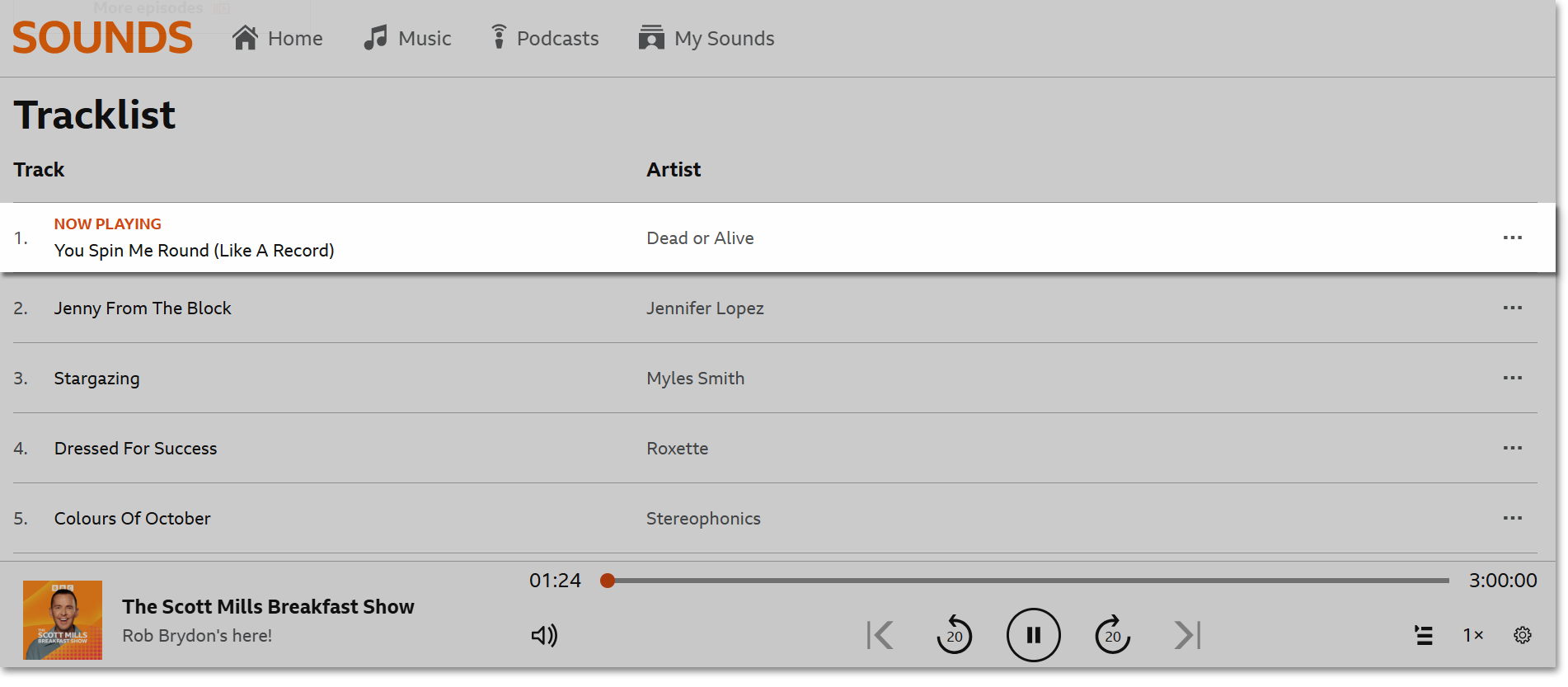Jump to next track button

[1187, 635]
